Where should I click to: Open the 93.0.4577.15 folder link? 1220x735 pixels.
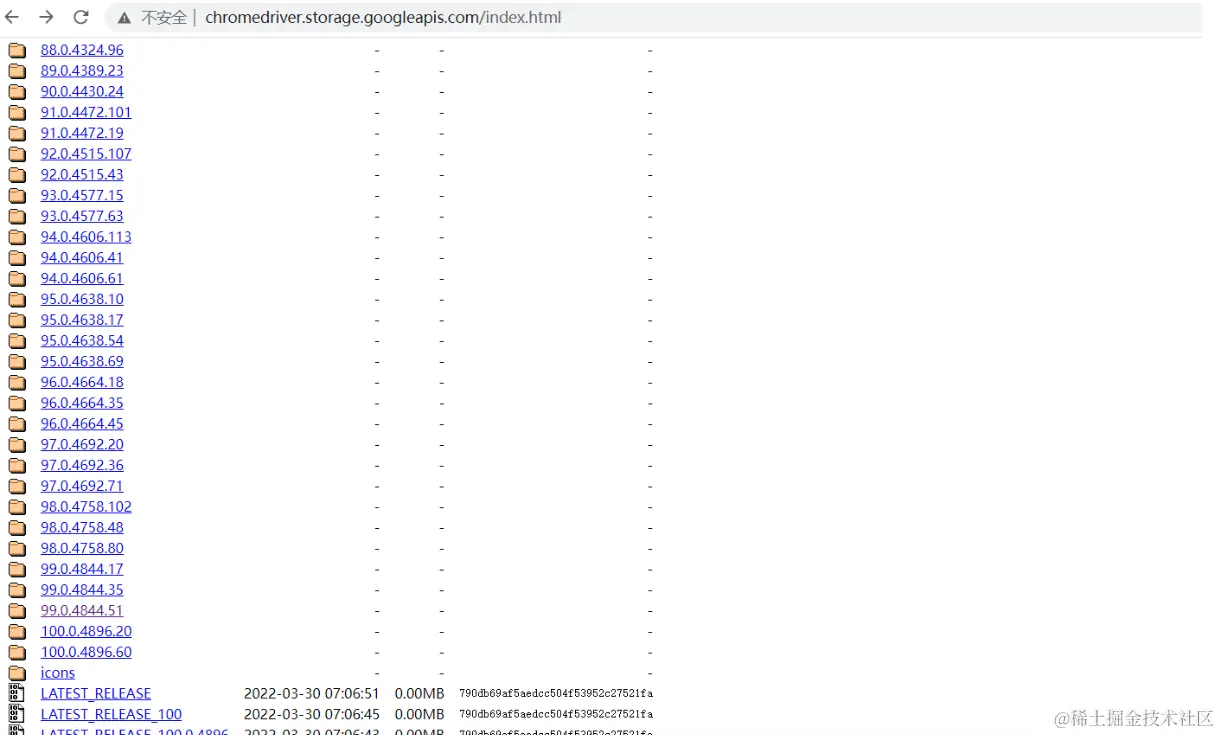coord(82,195)
